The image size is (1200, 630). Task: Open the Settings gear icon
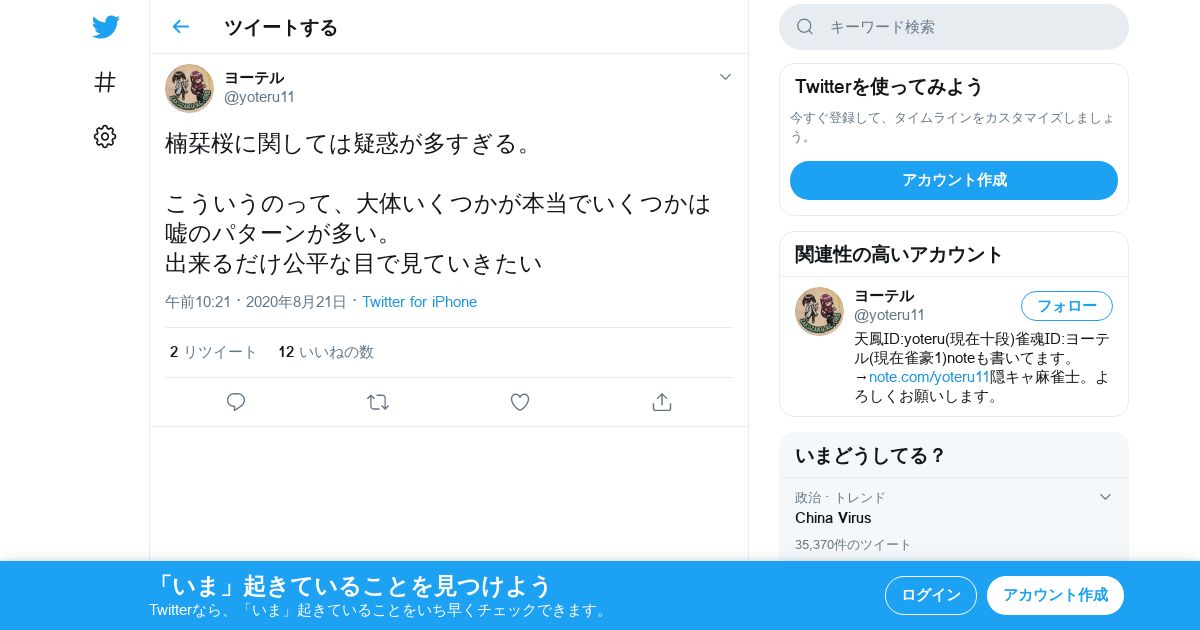[x=105, y=137]
